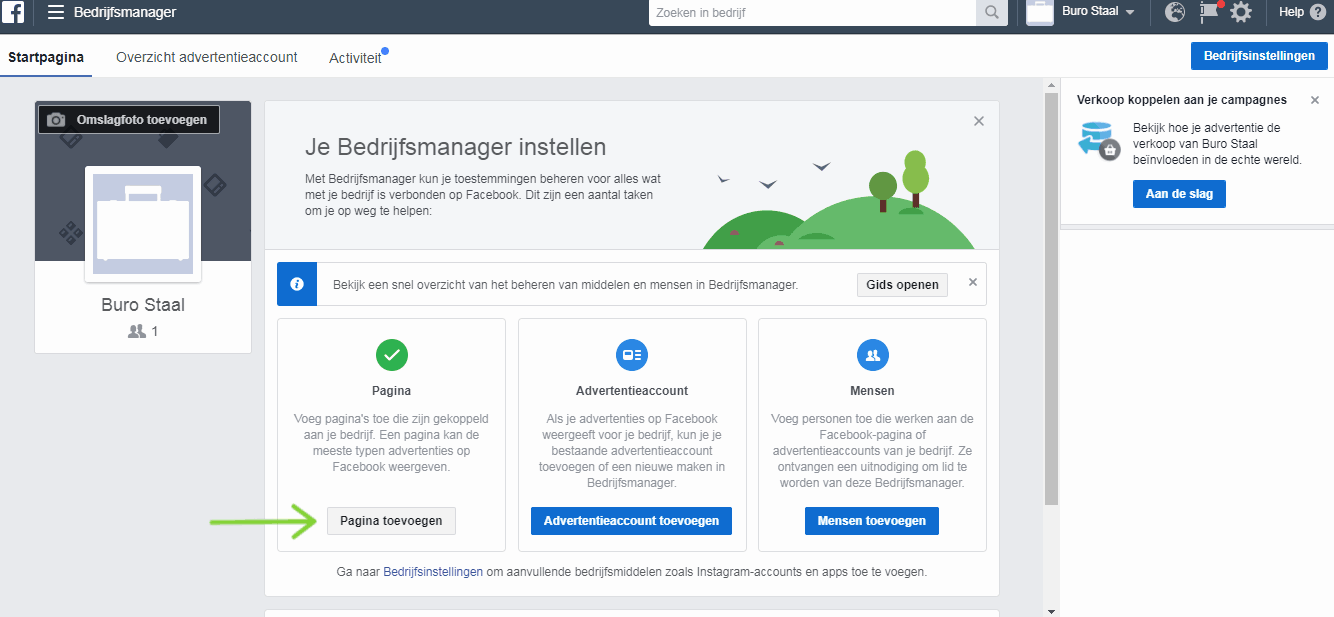Click the Aan de slag button
Image resolution: width=1334 pixels, height=617 pixels.
coord(1179,194)
